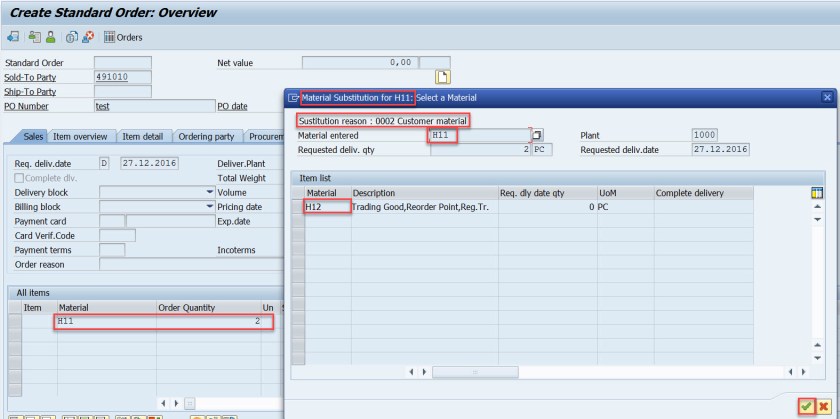The image size is (840, 419).
Task: Open the Item overview tab
Action: (x=80, y=137)
